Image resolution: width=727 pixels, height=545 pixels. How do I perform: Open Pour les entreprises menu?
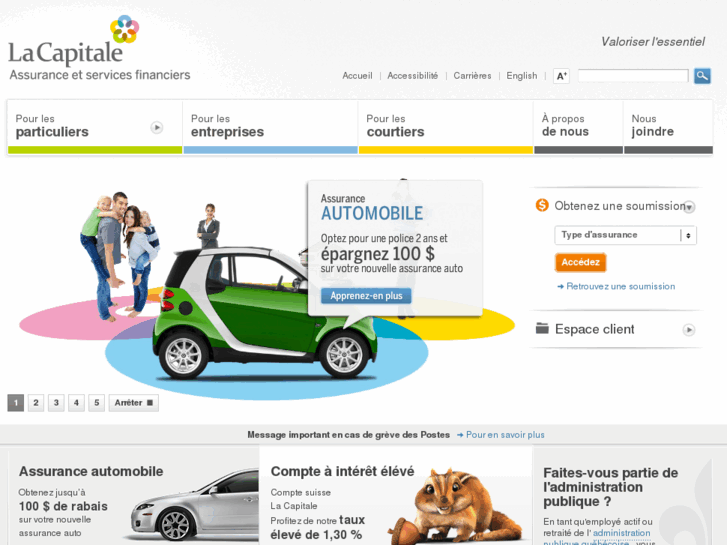tap(270, 127)
